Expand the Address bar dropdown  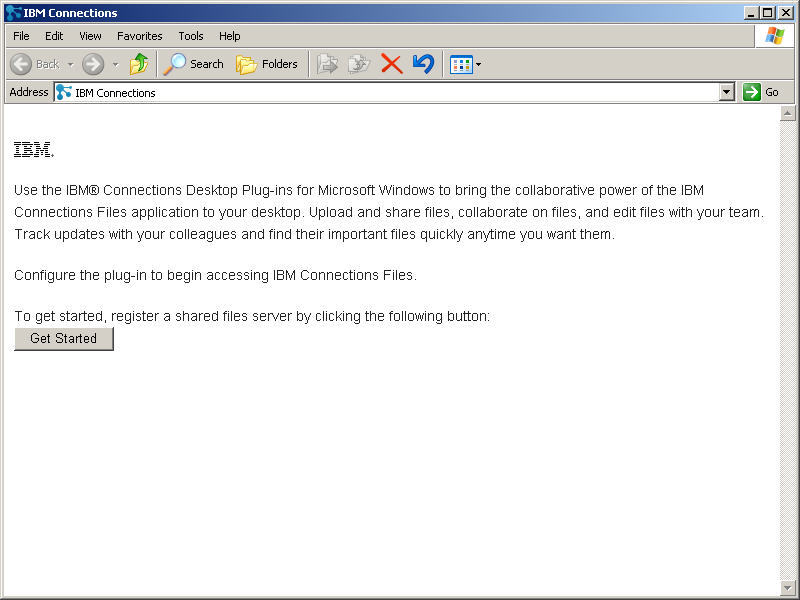click(x=727, y=92)
